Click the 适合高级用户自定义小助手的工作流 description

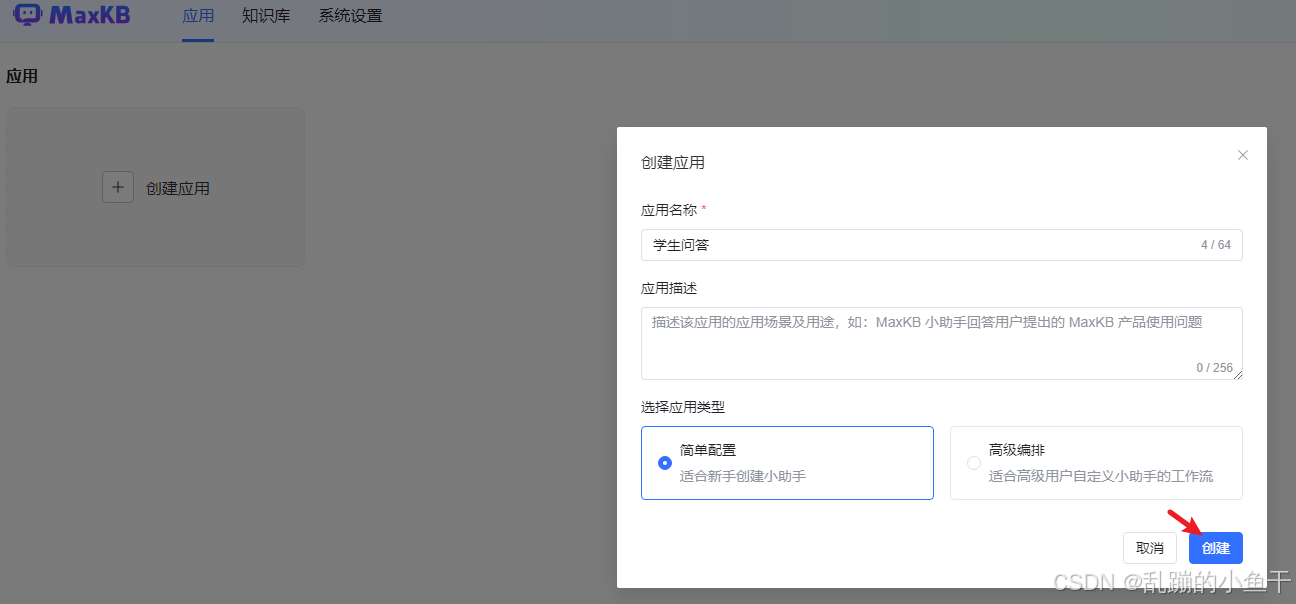(x=1101, y=476)
